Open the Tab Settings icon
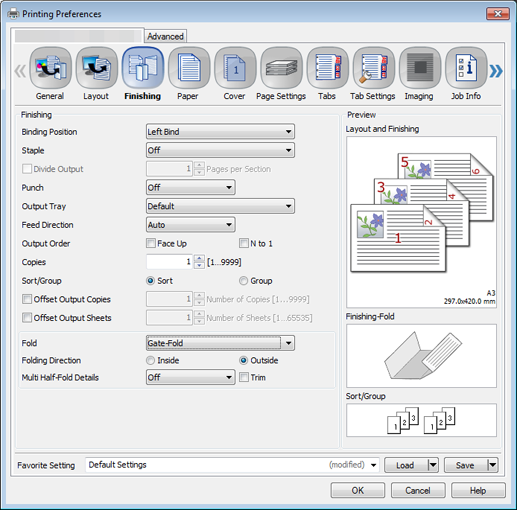The height and width of the screenshot is (510, 517). (x=374, y=68)
